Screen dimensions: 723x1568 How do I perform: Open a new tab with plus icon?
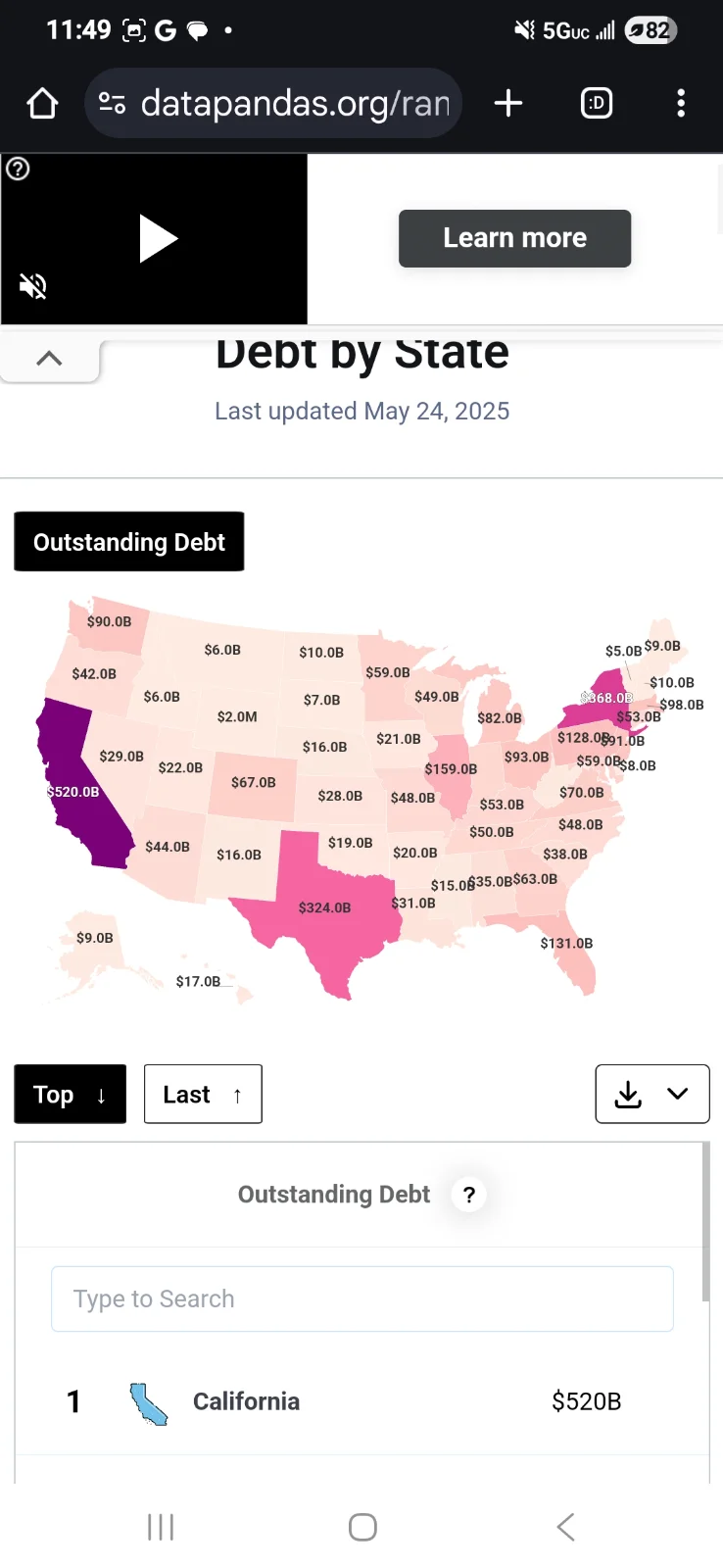pos(508,103)
